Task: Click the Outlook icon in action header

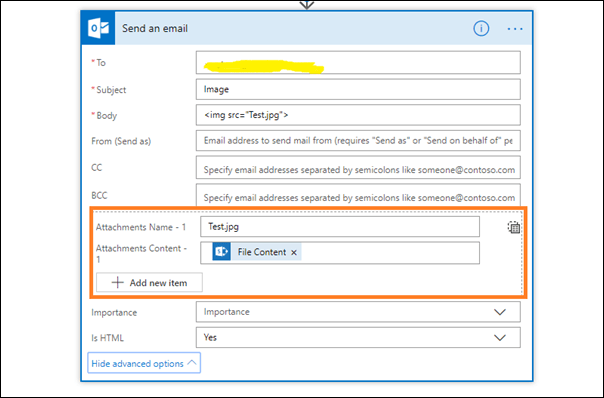Action: [x=98, y=28]
